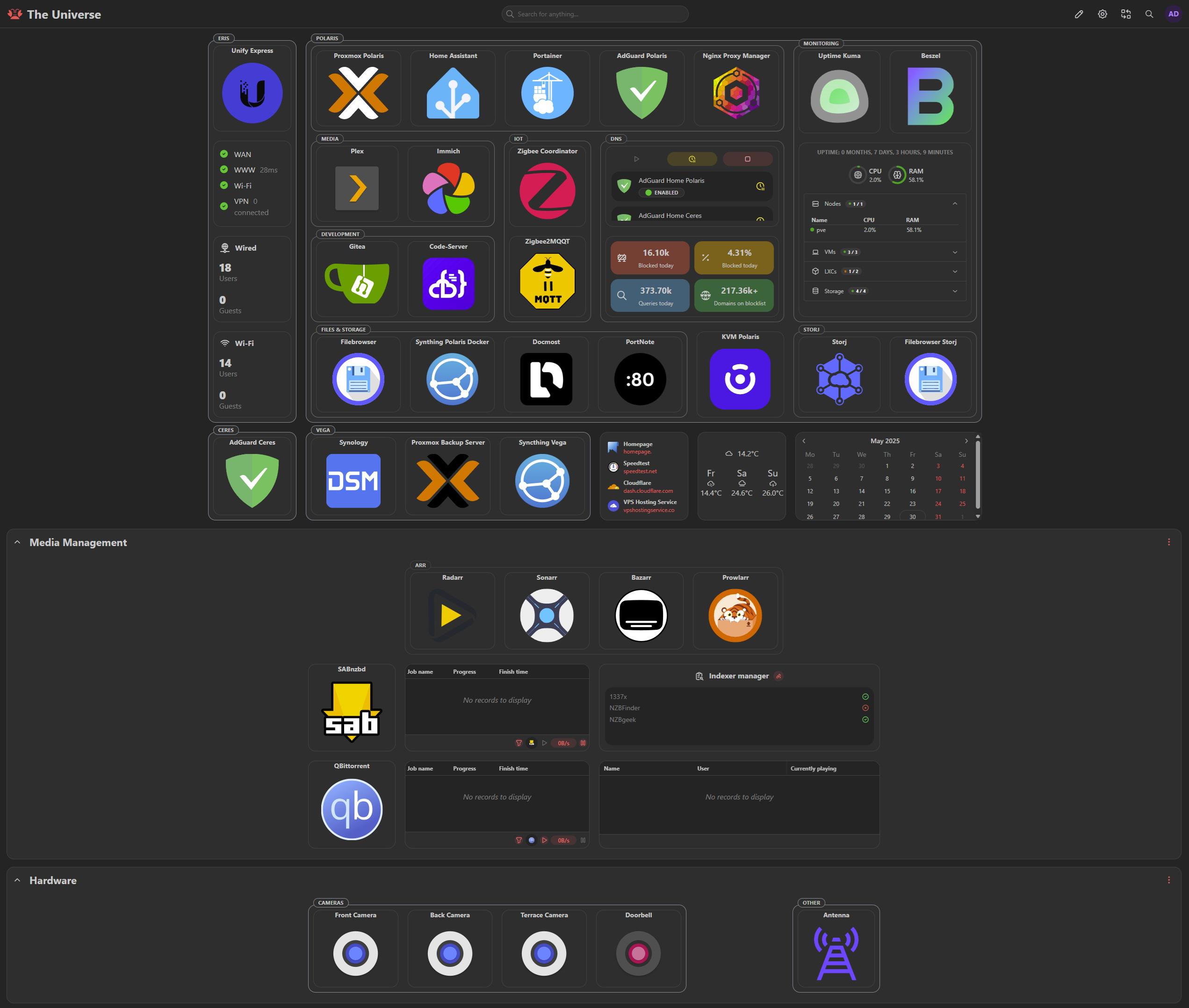This screenshot has height=1008, width=1189.
Task: Open Media Management options menu
Action: [1168, 542]
